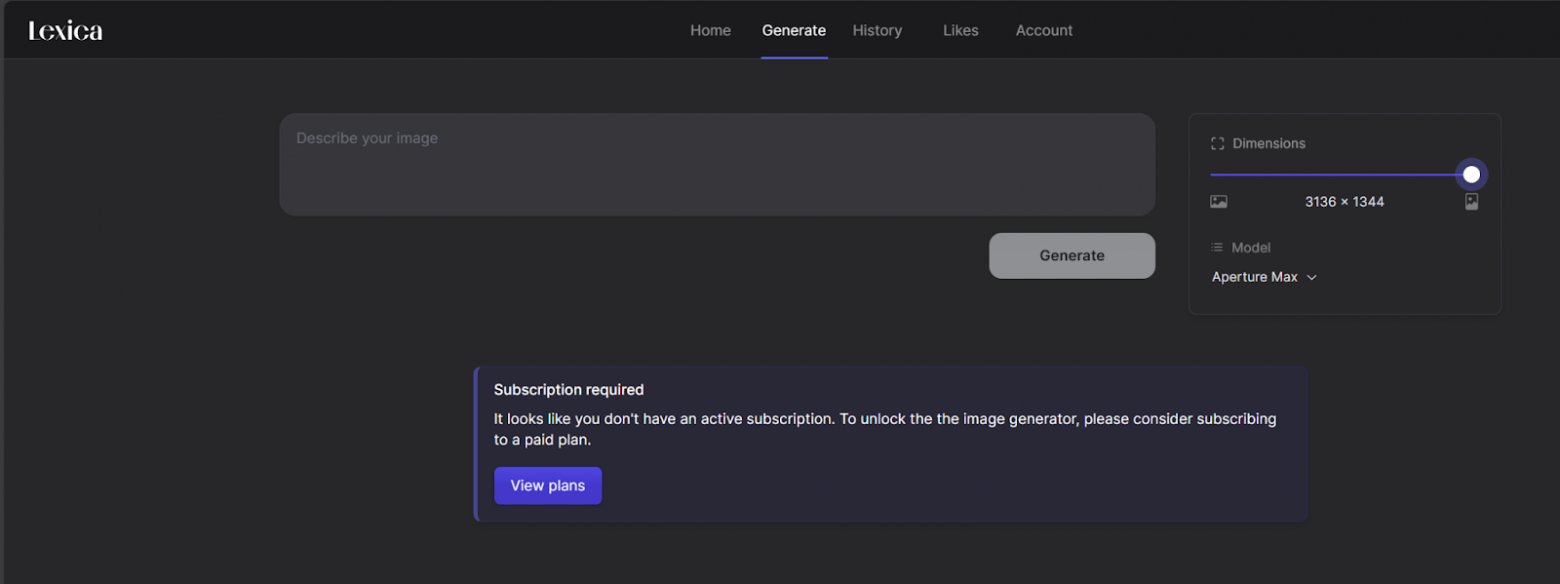The width and height of the screenshot is (1560, 584).
Task: Focus the 'Describe your image' text box
Action: (716, 164)
